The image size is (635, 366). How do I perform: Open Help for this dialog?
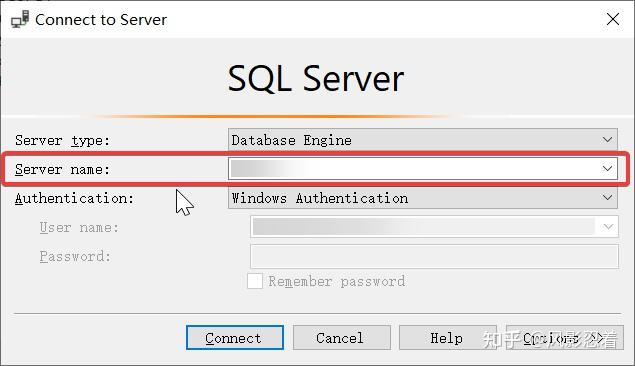(448, 338)
